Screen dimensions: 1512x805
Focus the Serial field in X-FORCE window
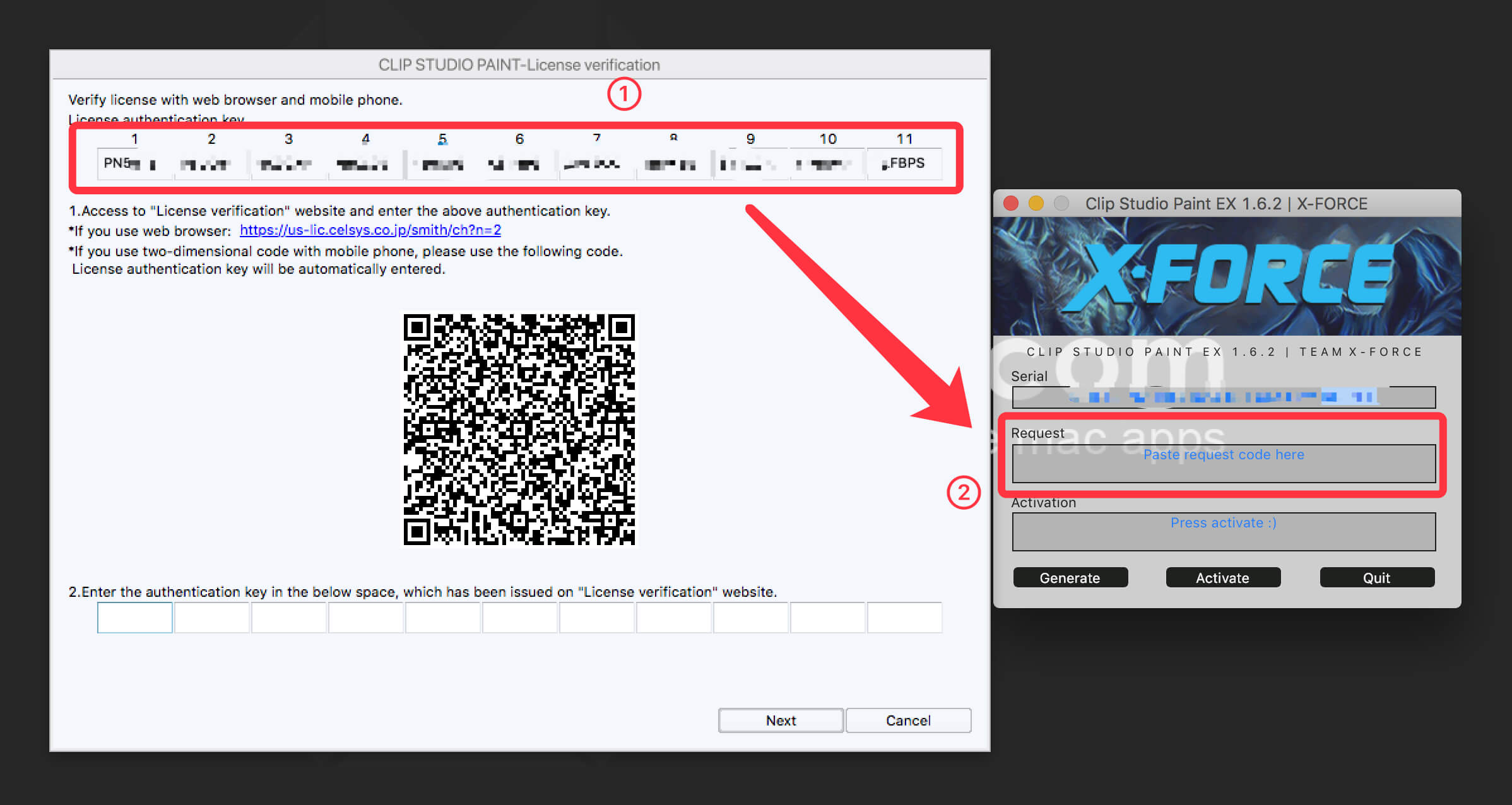point(1224,397)
